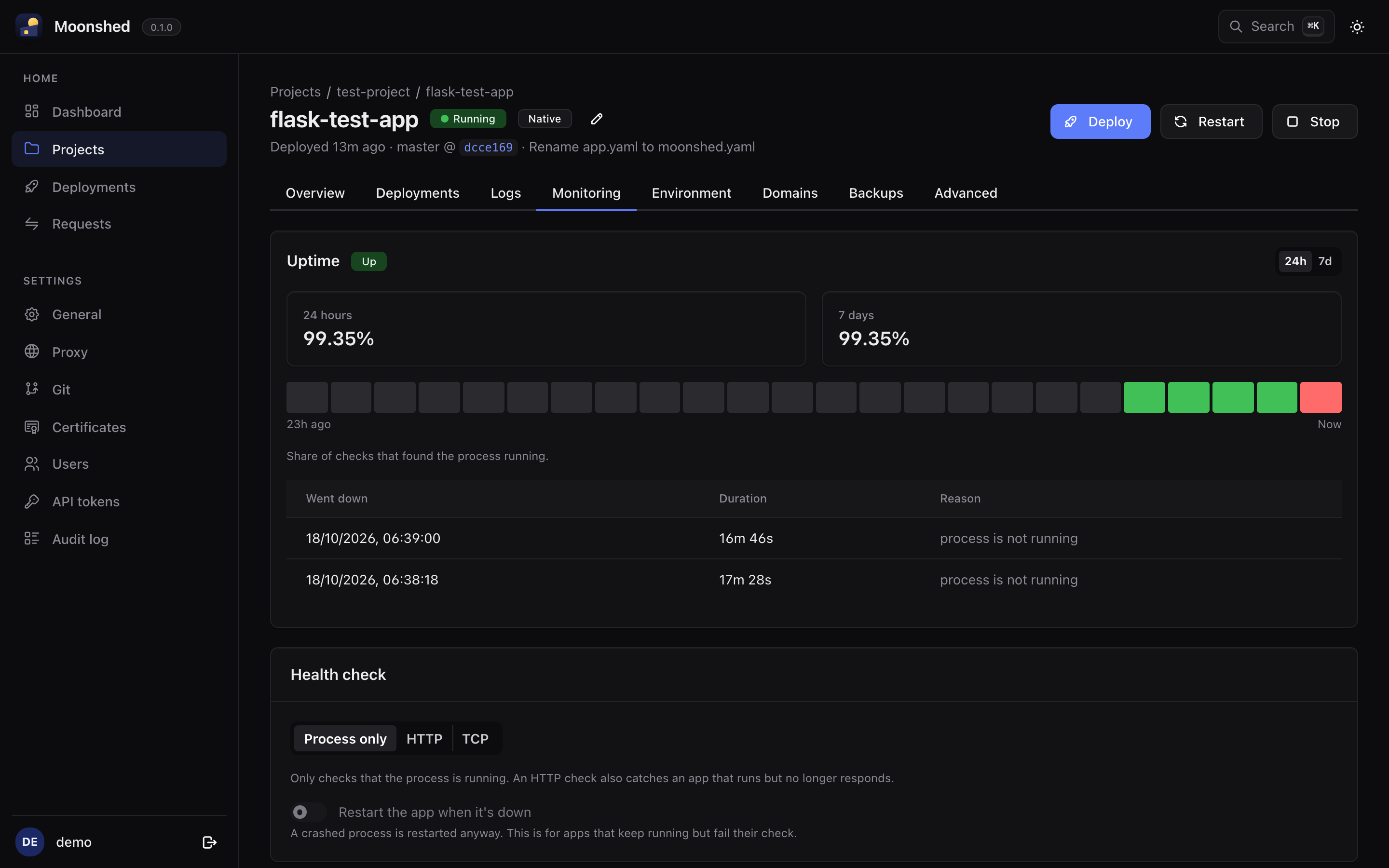Enable restart the app when it's down
This screenshot has width=1389, height=868.
pyautogui.click(x=309, y=813)
